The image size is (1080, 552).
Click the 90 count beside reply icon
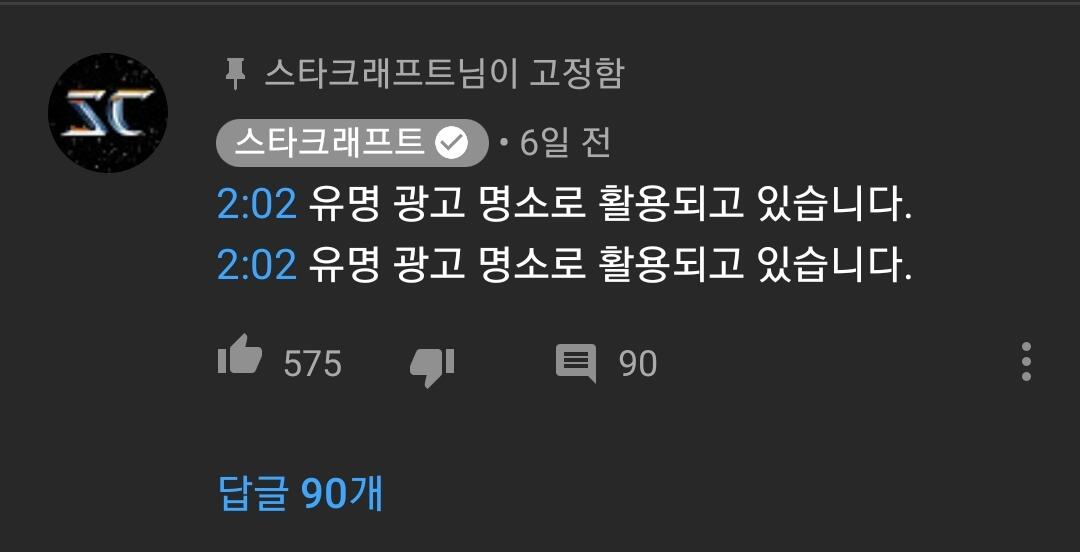(x=638, y=363)
